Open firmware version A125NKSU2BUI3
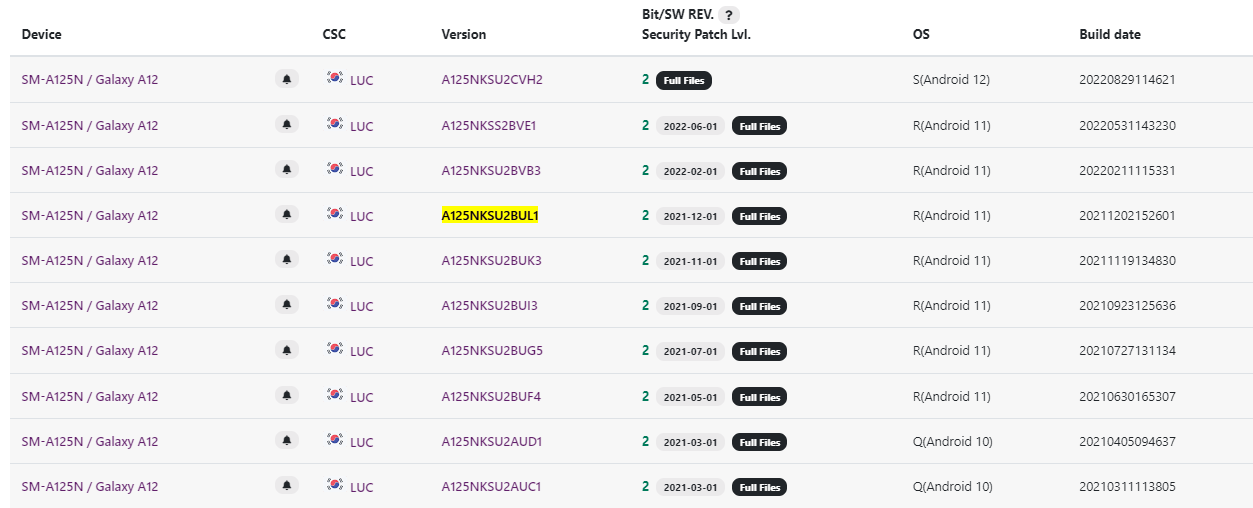The height and width of the screenshot is (508, 1253). pos(489,305)
